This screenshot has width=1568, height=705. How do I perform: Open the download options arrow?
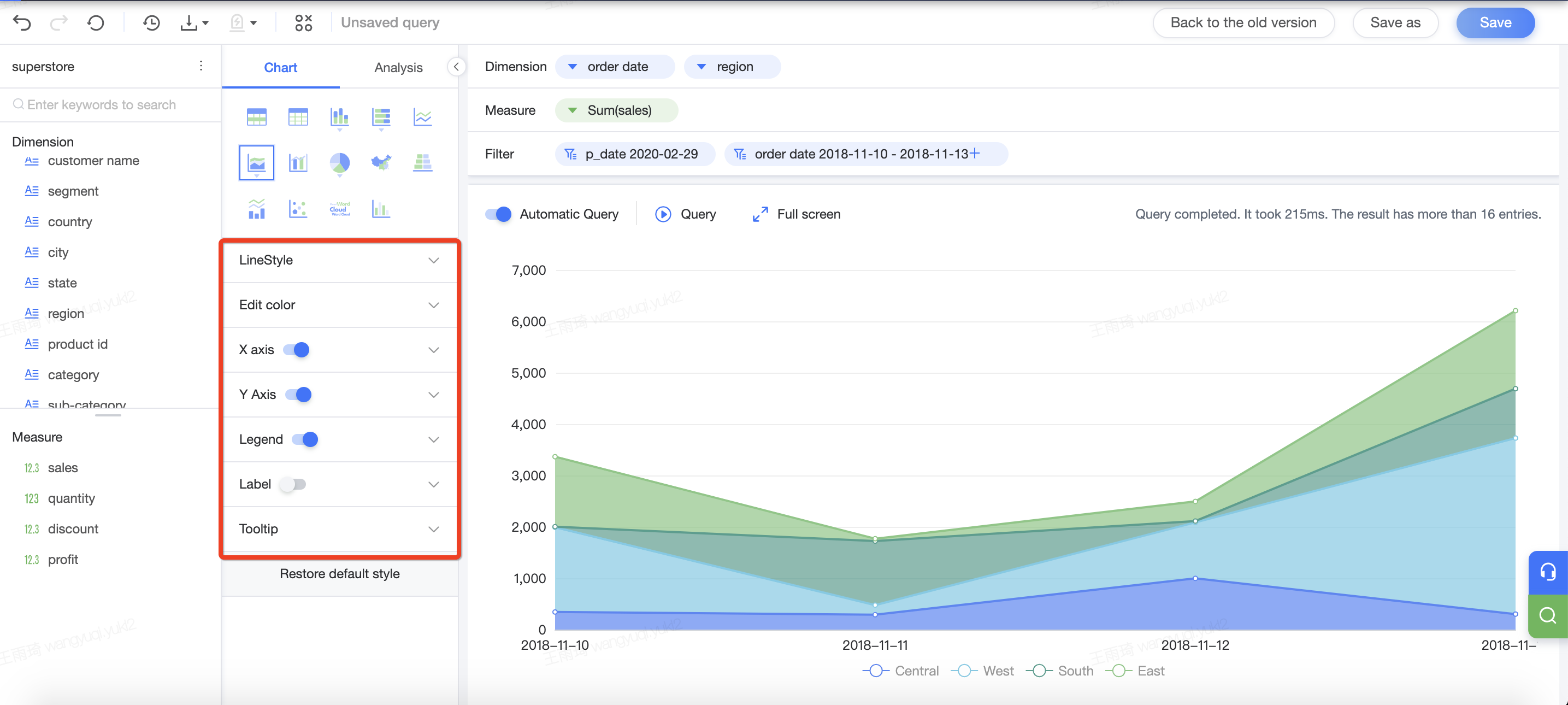click(x=205, y=23)
